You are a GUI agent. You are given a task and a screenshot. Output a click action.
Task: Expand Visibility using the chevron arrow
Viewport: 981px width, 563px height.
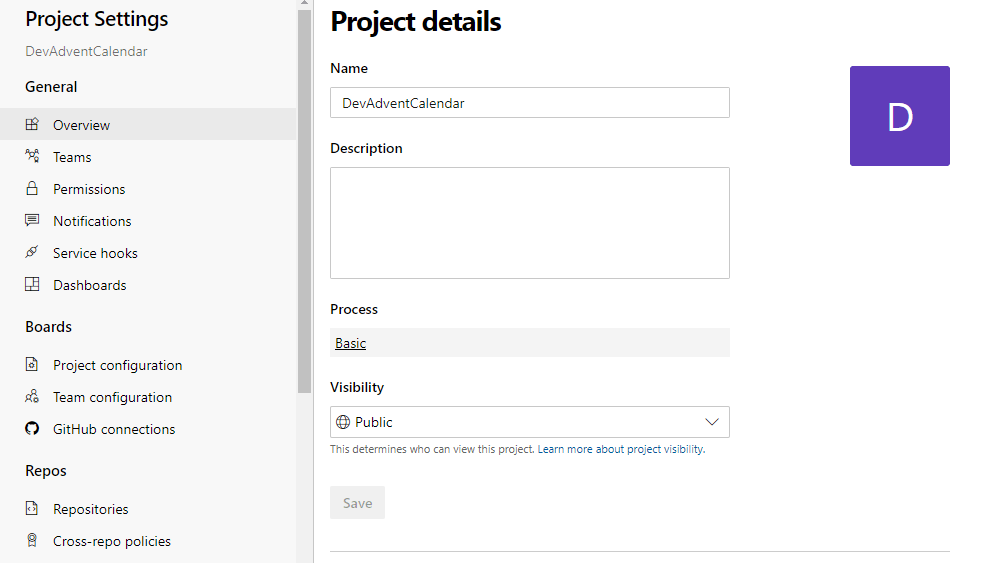point(712,422)
